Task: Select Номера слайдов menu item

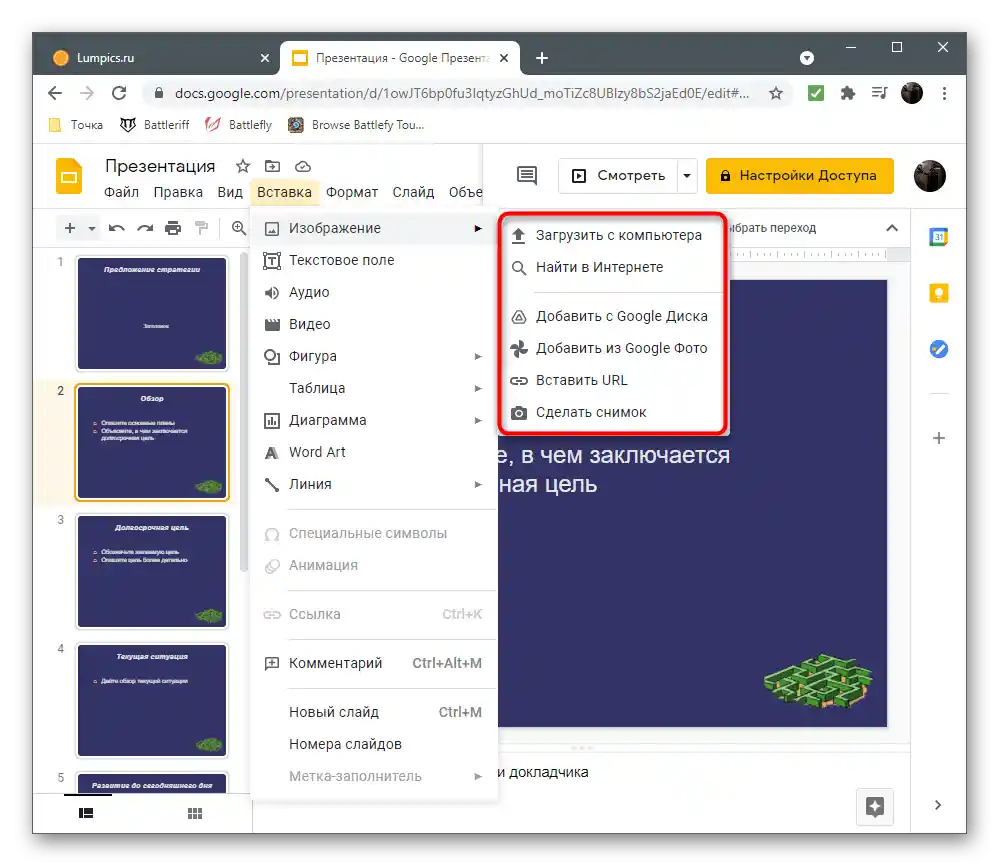Action: tap(373, 744)
